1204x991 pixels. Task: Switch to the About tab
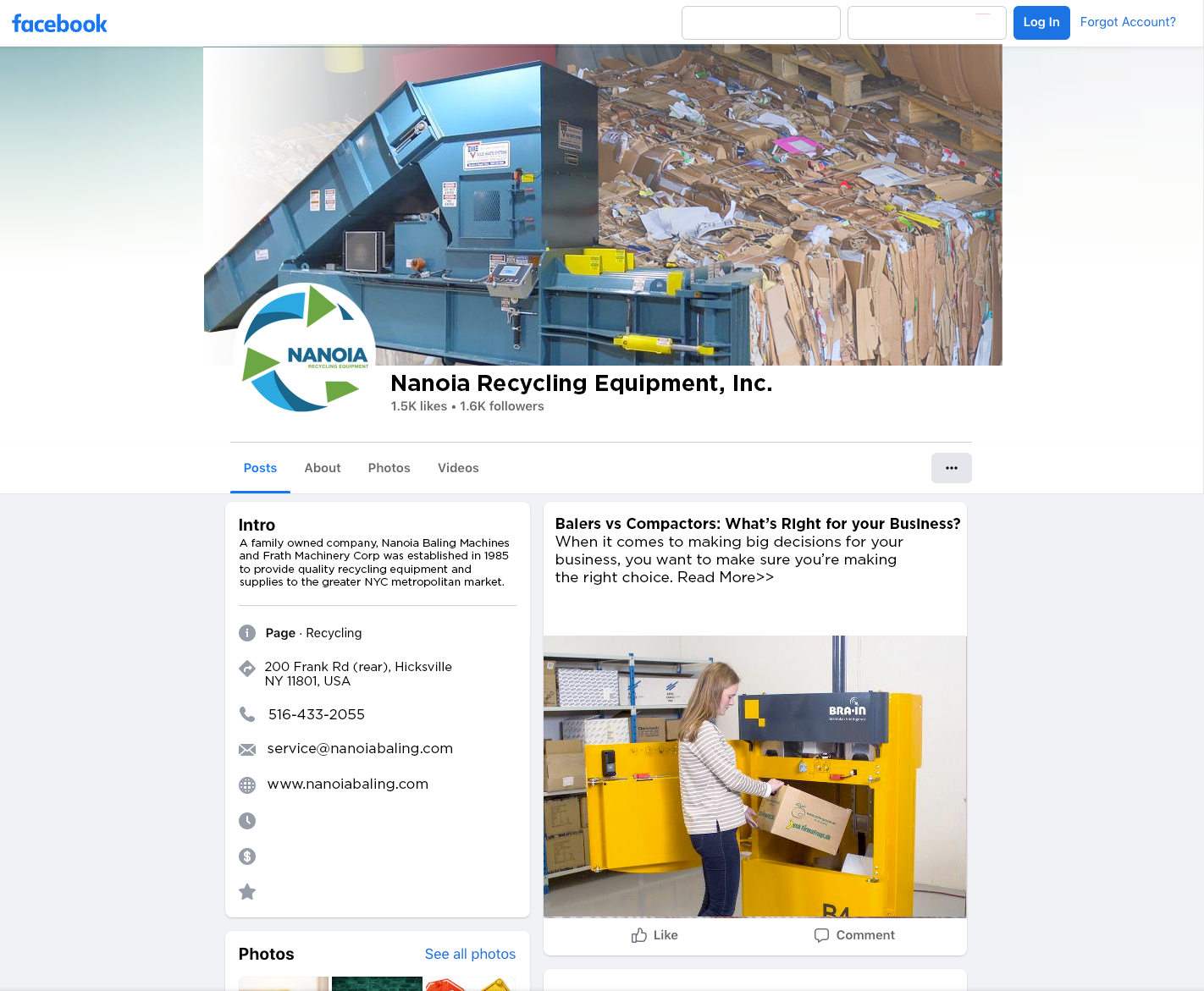coord(323,468)
